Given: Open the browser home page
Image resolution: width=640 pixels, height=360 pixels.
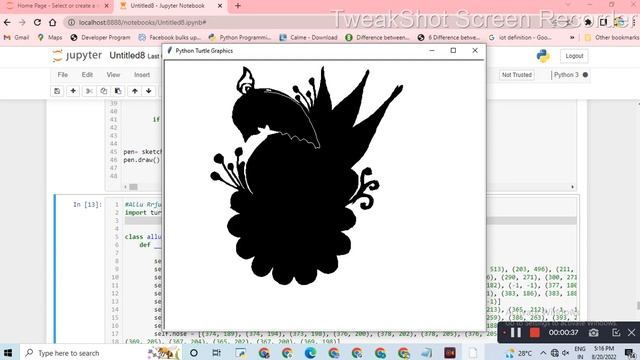Looking at the screenshot, I should pyautogui.click(x=52, y=22).
